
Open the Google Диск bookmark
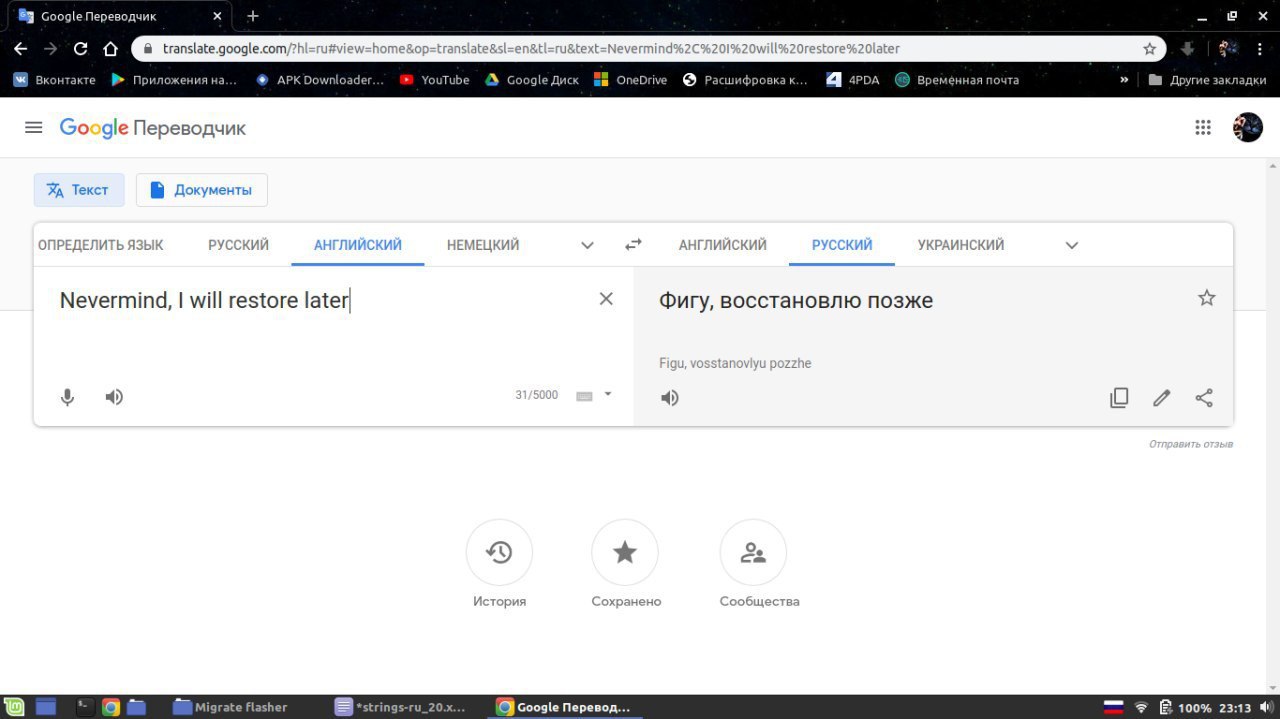(532, 80)
